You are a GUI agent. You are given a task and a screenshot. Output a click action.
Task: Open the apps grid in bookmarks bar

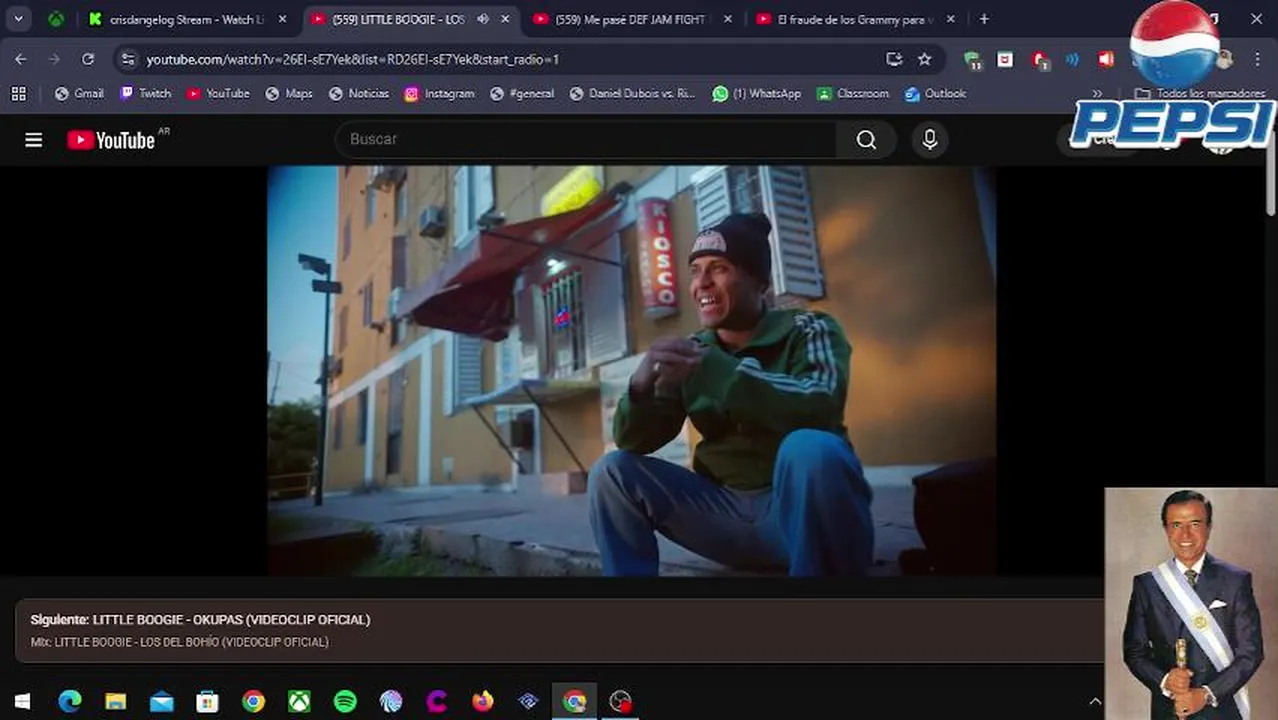(x=18, y=93)
